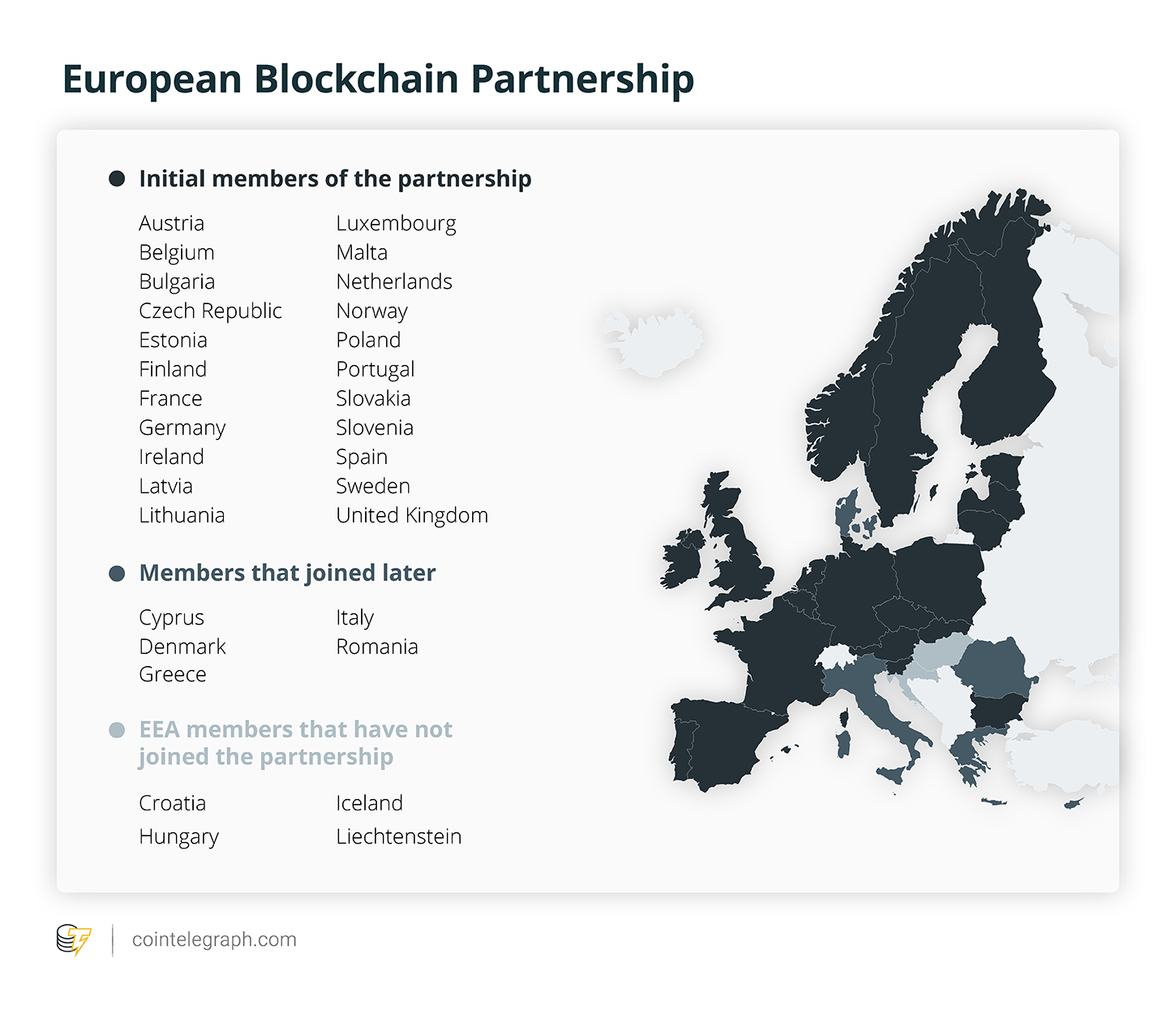Select Cyprus in the joined later list
The height and width of the screenshot is (1014, 1176).
click(171, 618)
